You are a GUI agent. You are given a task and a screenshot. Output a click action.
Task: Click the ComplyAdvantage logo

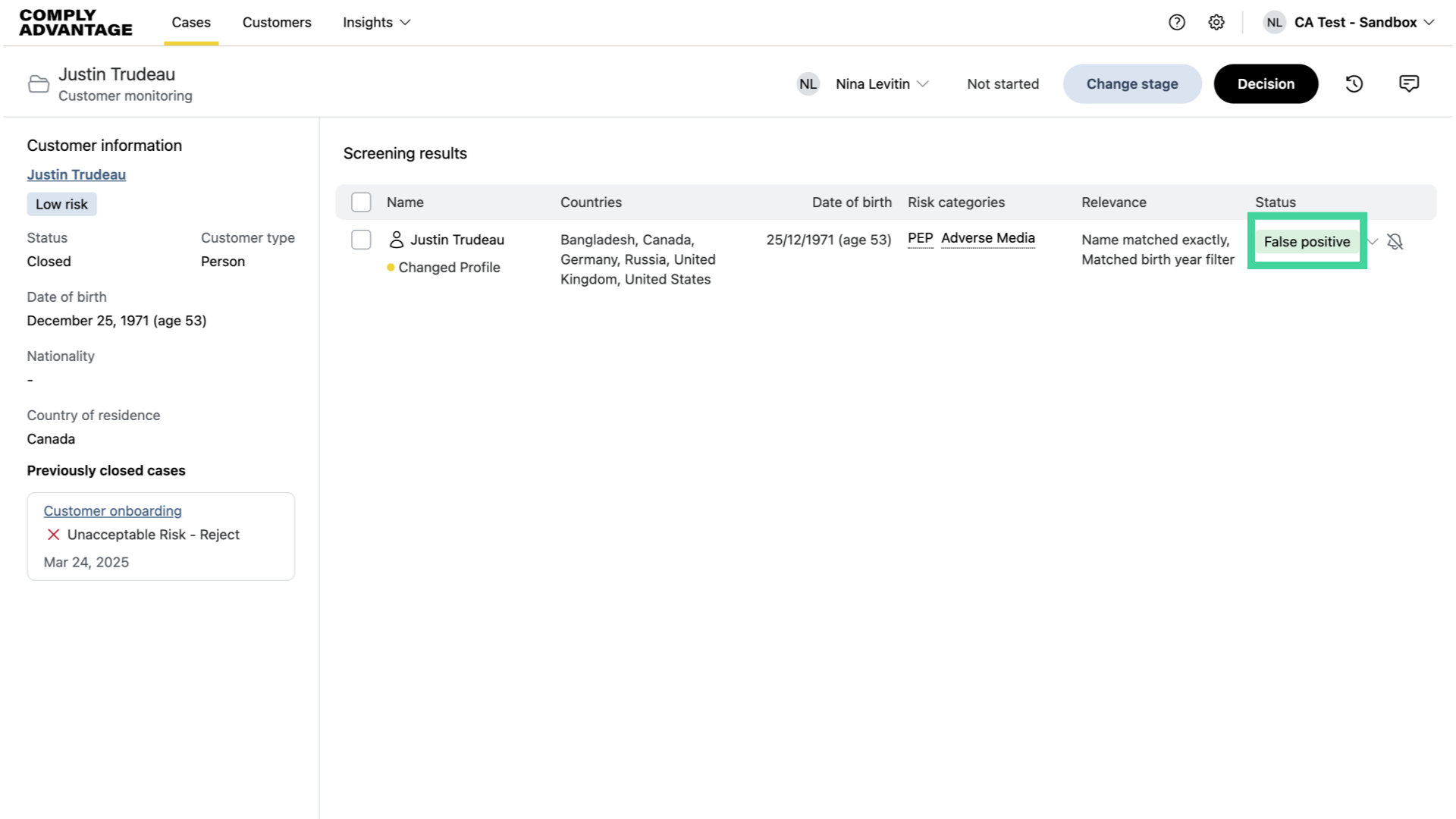pos(76,23)
